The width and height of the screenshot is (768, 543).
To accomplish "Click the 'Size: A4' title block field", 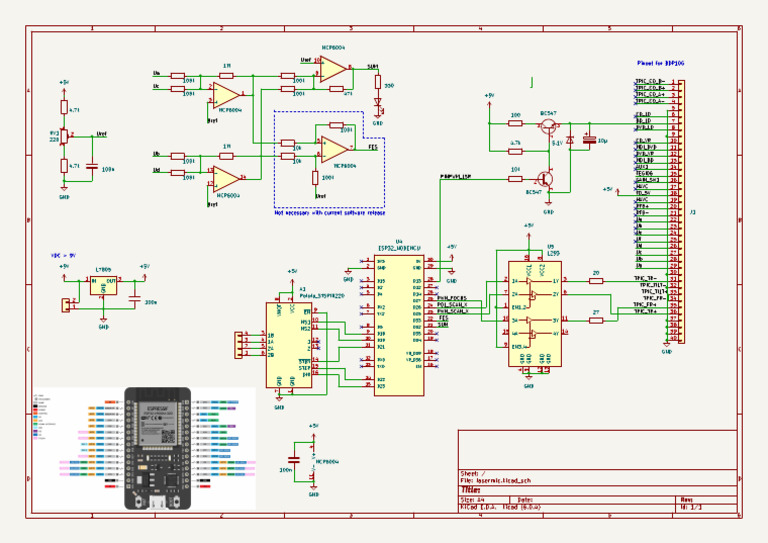I will [x=473, y=500].
